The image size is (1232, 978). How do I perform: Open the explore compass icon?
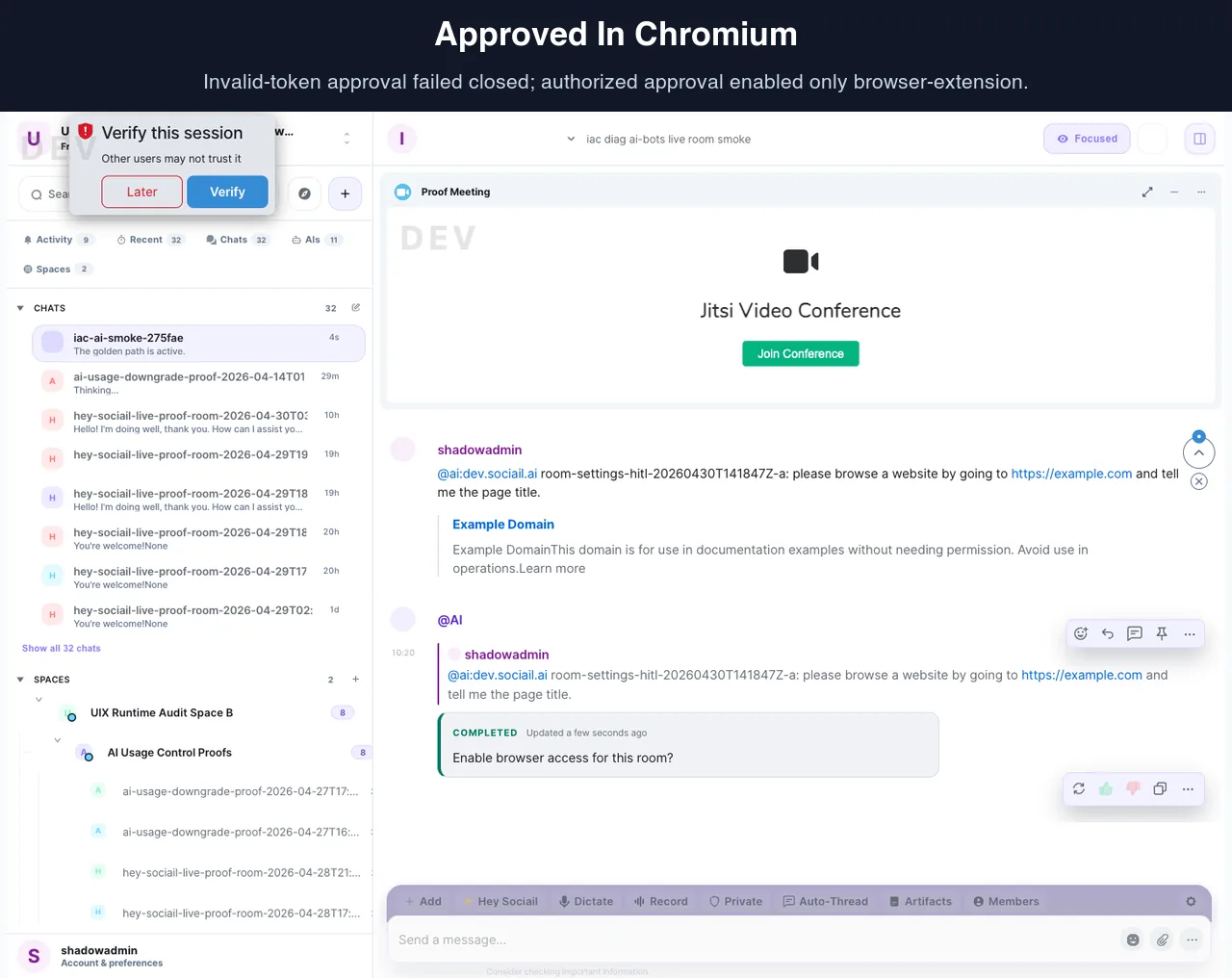coord(304,193)
